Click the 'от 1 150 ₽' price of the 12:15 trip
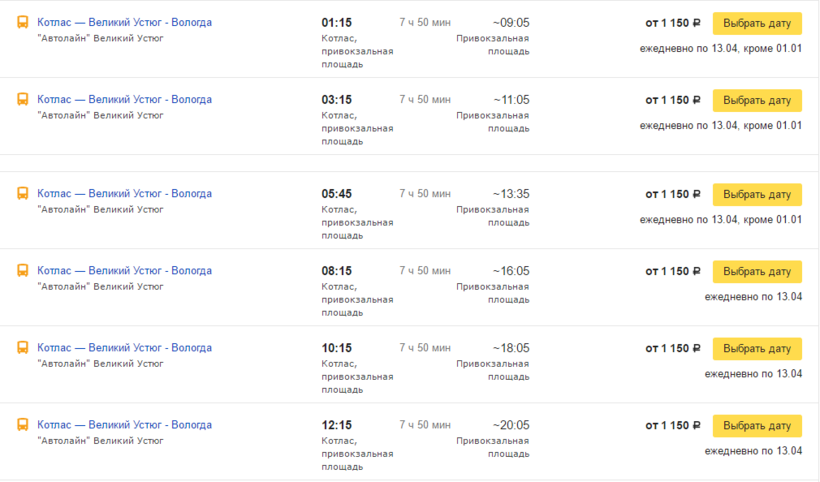820x482 pixels. click(x=674, y=425)
